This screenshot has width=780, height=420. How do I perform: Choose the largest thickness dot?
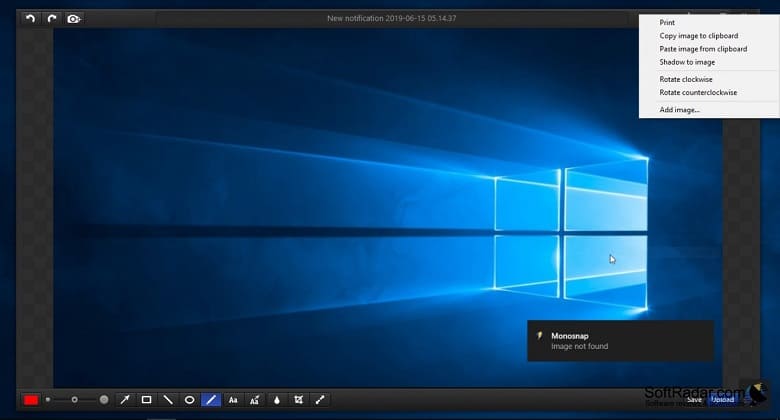103,400
